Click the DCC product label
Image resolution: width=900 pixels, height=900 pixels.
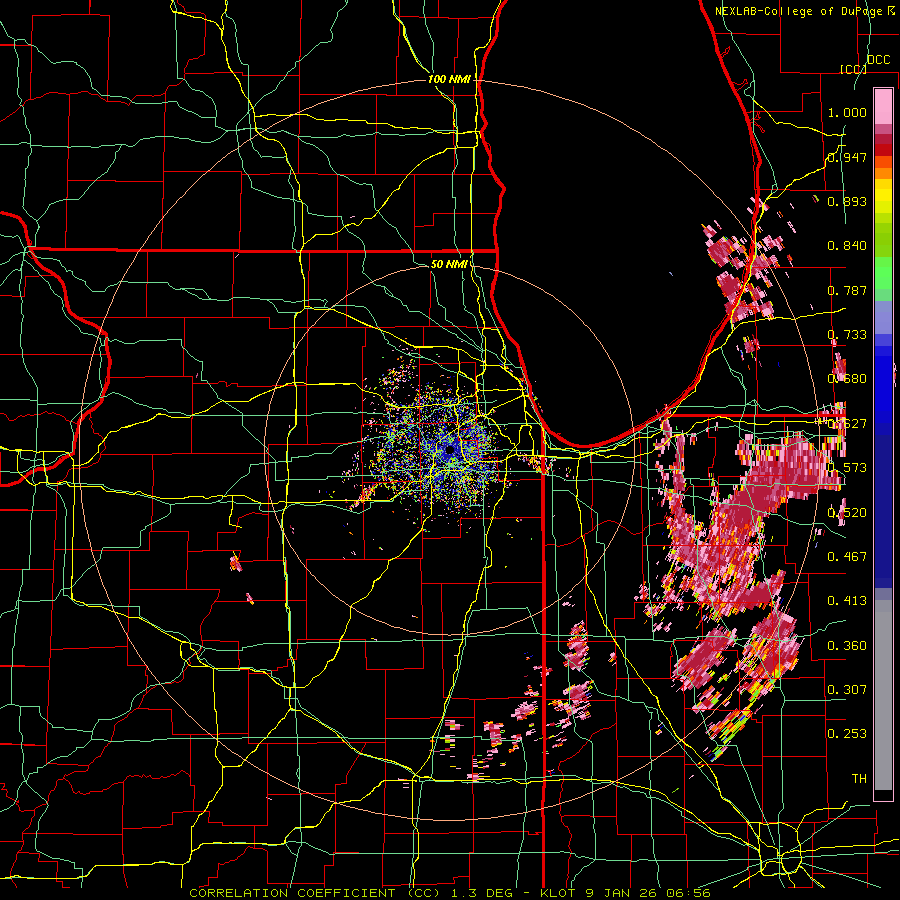click(x=879, y=60)
